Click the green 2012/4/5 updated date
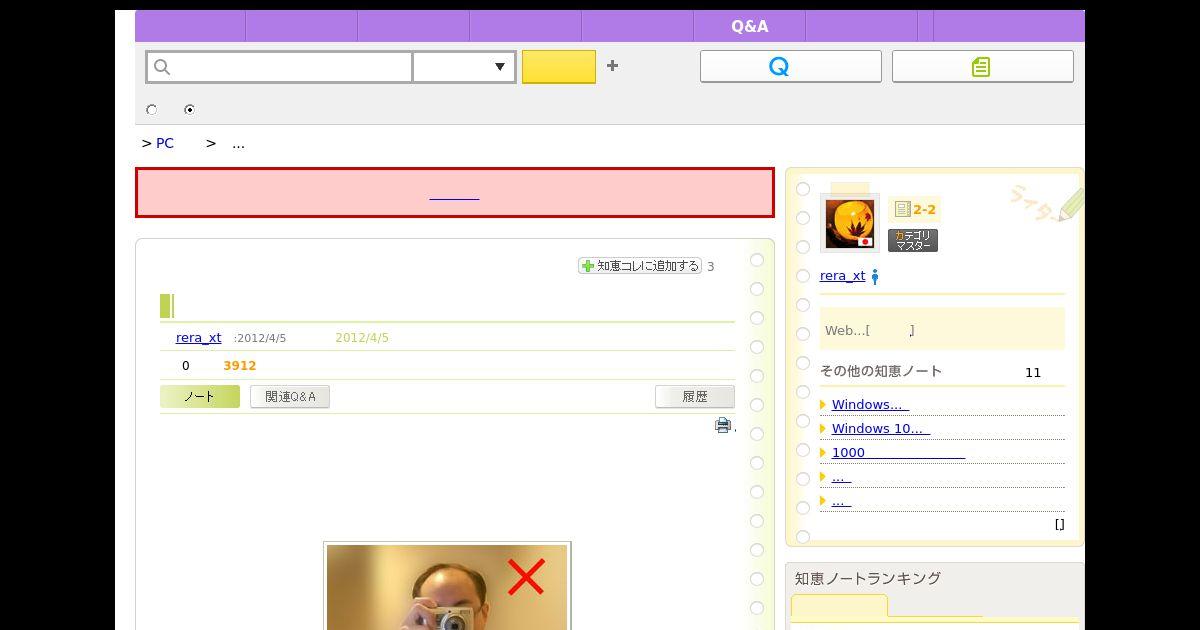This screenshot has height=630, width=1200. pos(362,338)
